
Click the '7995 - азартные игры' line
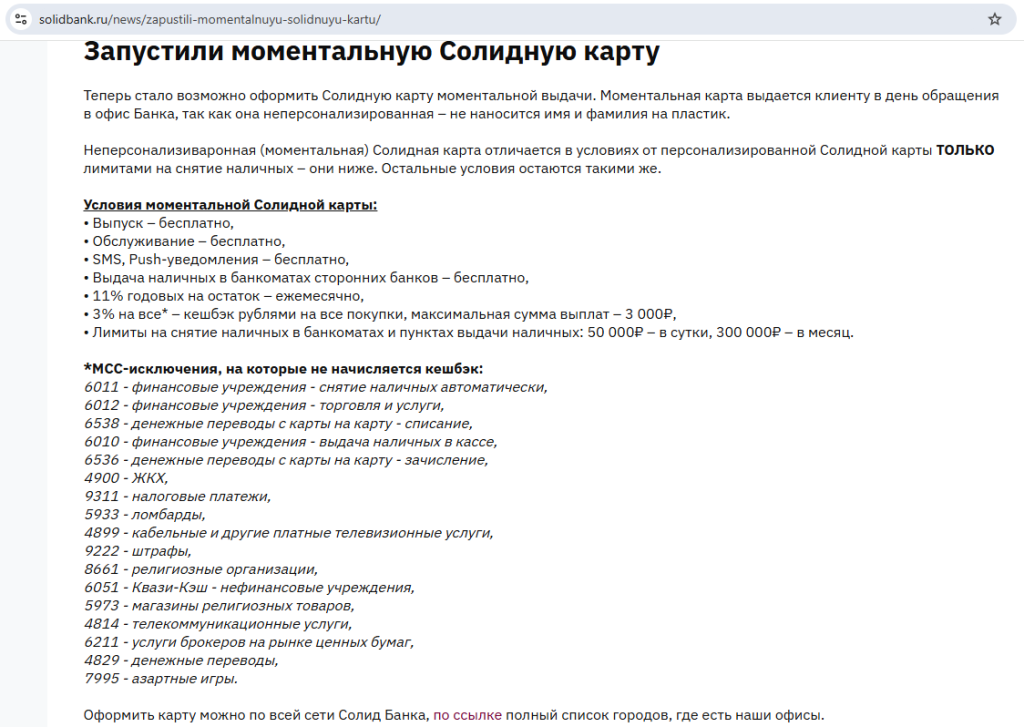161,680
